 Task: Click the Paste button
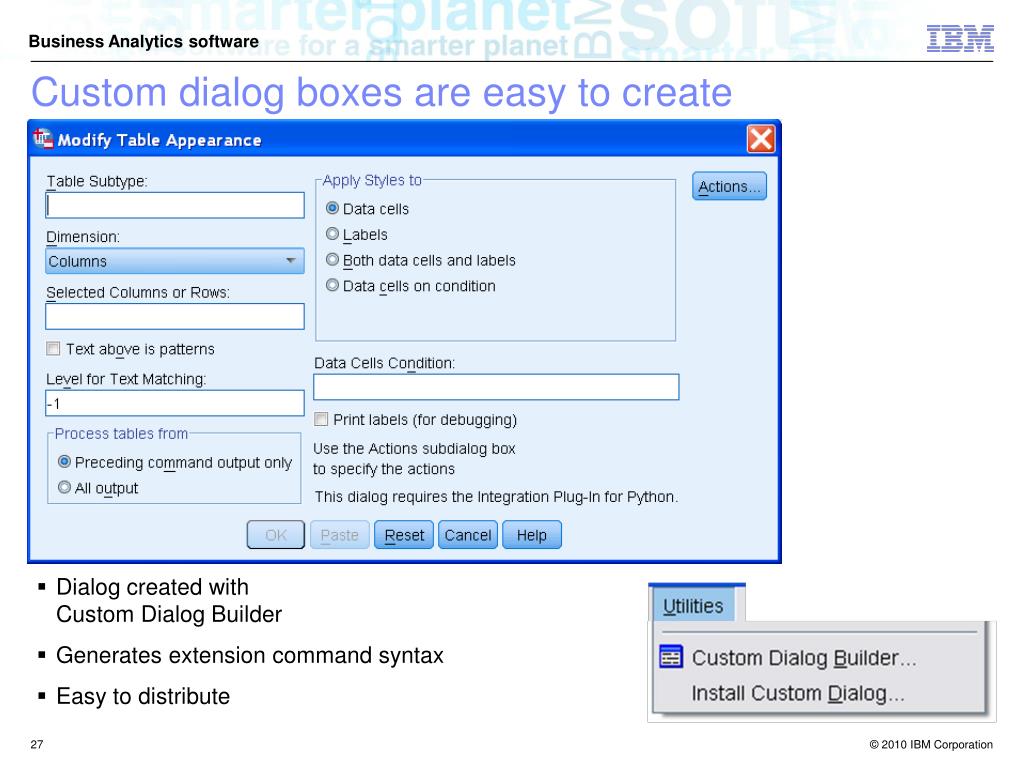click(x=340, y=535)
